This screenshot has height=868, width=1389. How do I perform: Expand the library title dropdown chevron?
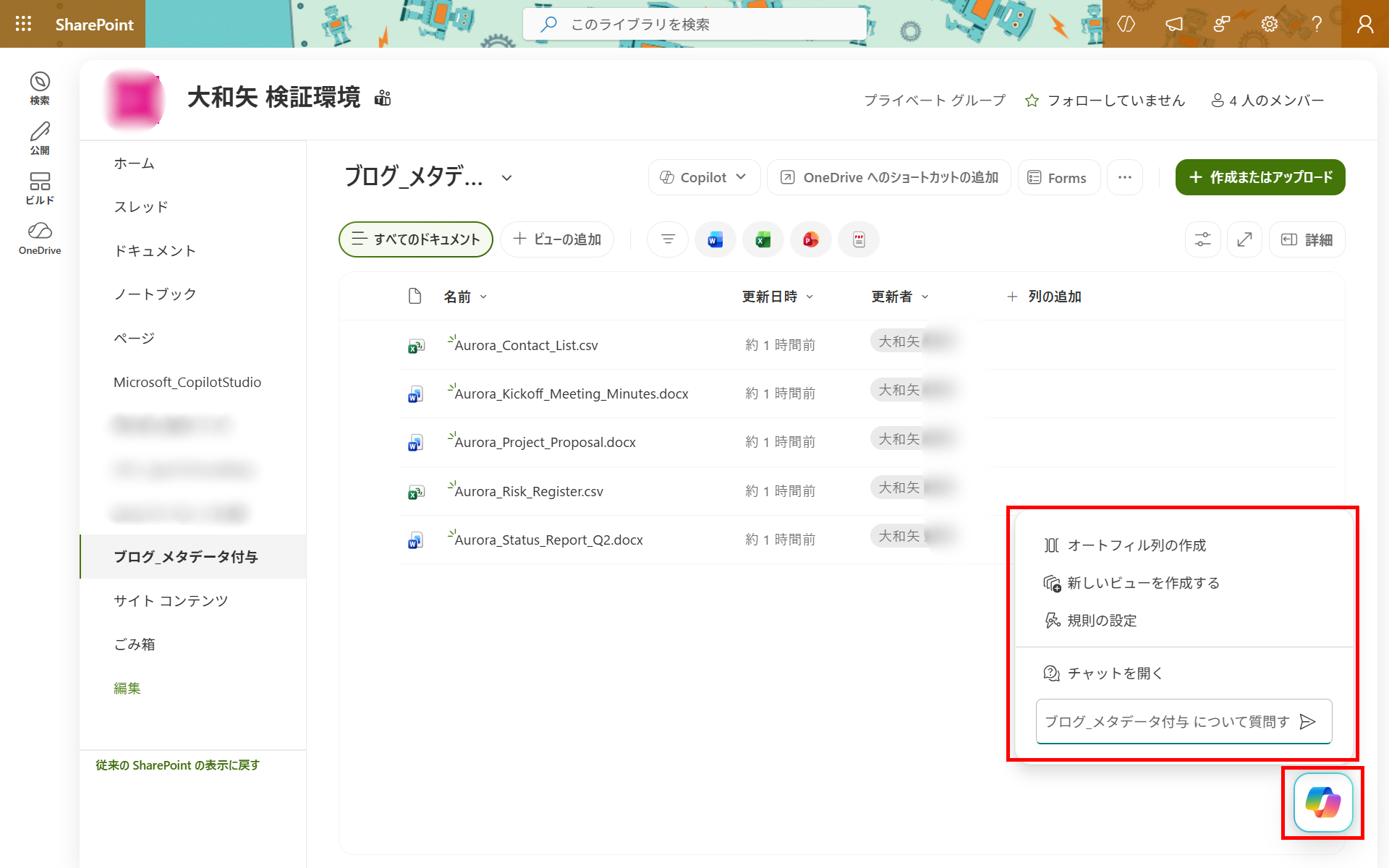click(507, 178)
